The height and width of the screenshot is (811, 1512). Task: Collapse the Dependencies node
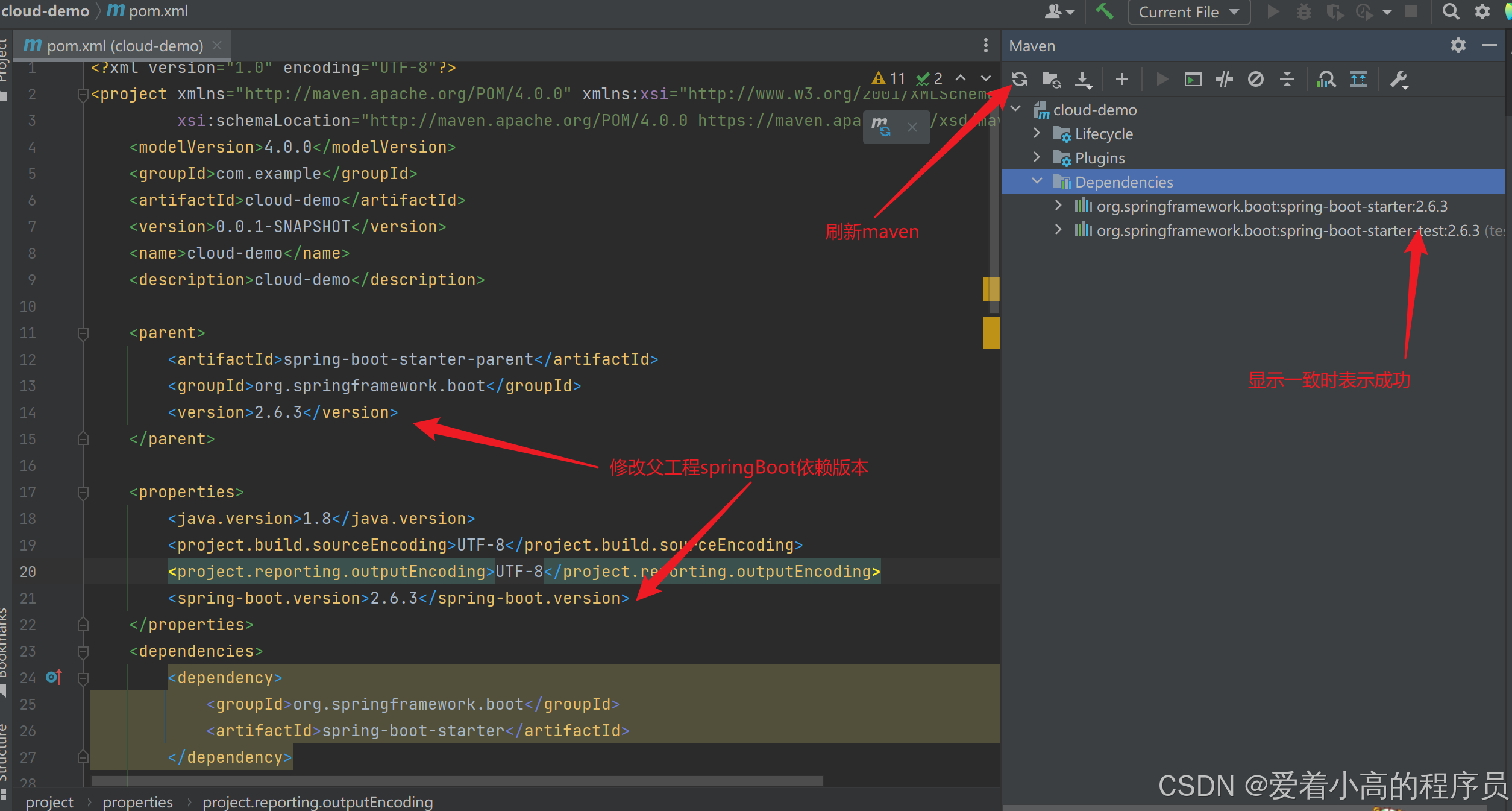[1037, 181]
